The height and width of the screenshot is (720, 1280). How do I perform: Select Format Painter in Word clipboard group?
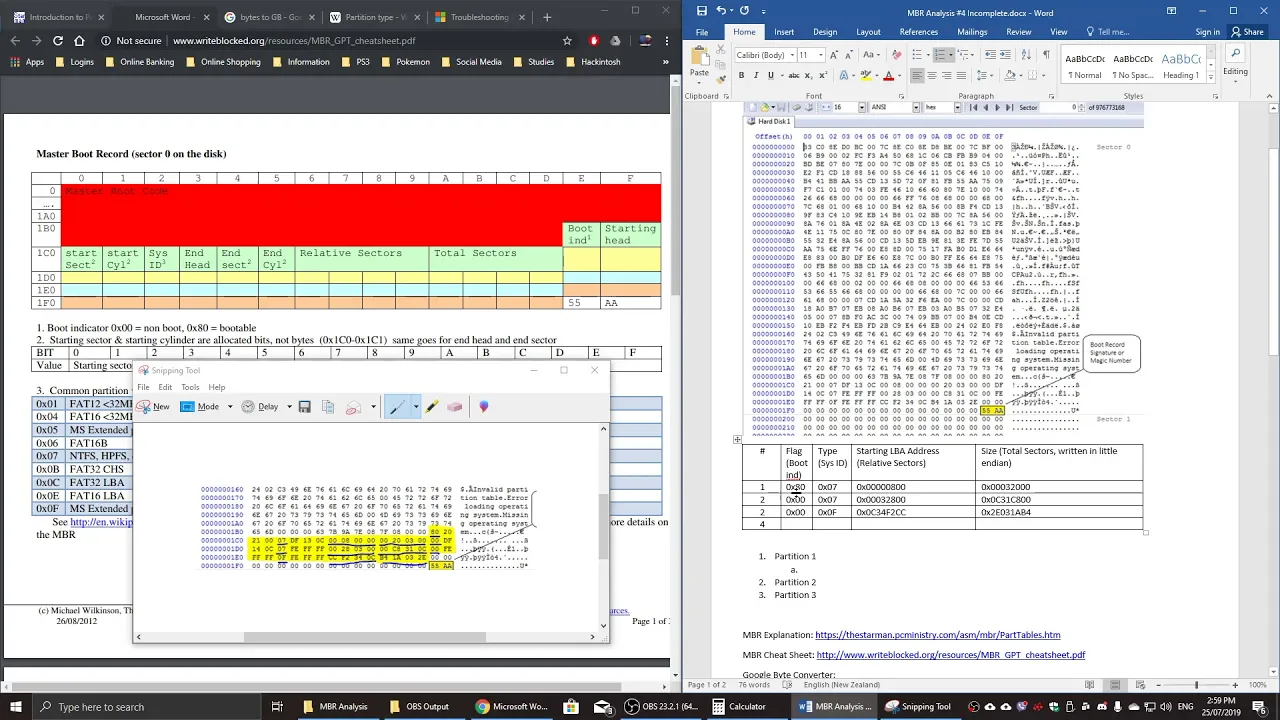[721, 80]
